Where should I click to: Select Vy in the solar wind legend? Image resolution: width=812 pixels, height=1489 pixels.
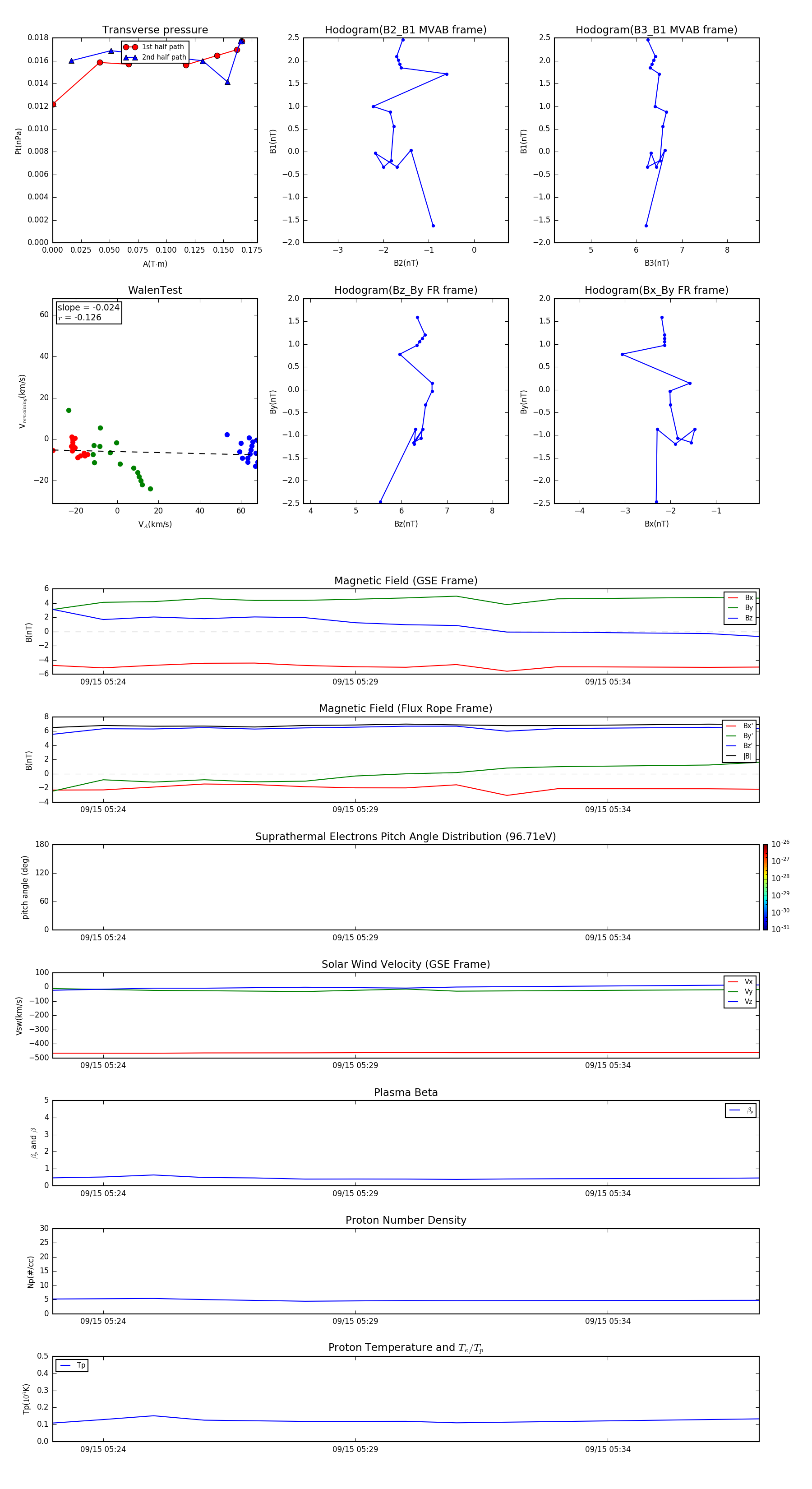click(x=740, y=991)
